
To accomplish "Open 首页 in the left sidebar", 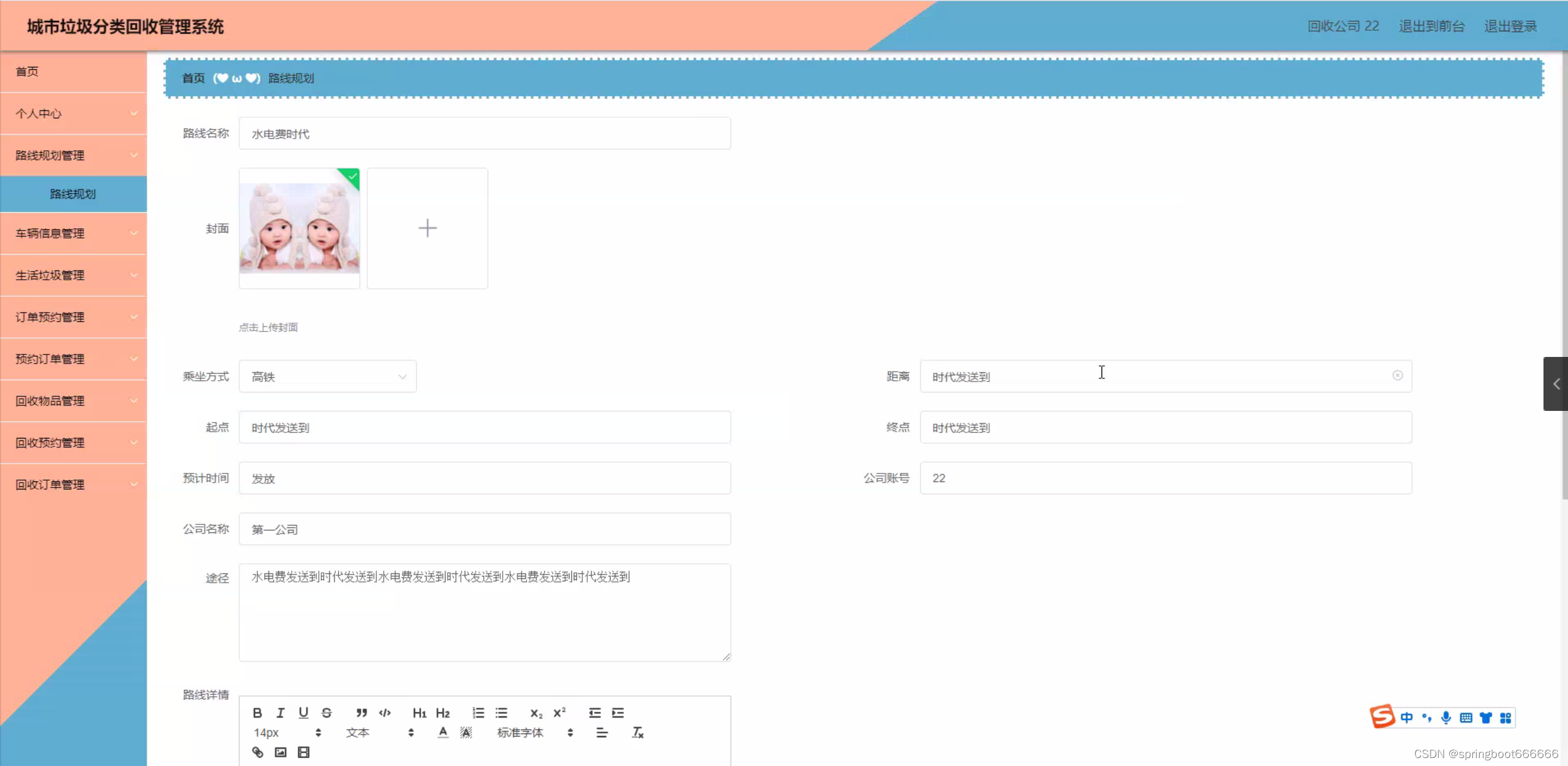I will click(x=27, y=71).
